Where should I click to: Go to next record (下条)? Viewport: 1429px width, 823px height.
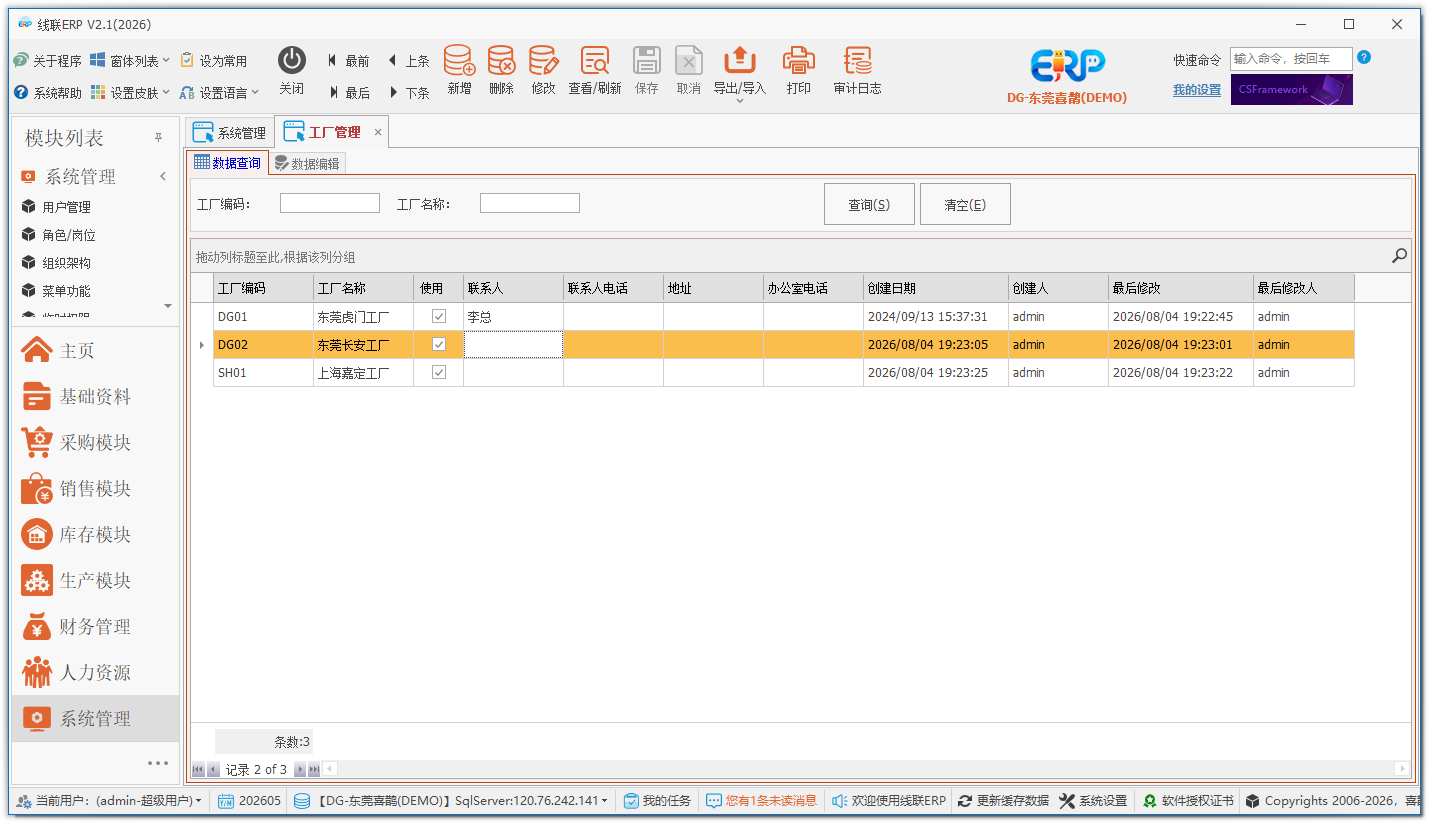click(408, 93)
